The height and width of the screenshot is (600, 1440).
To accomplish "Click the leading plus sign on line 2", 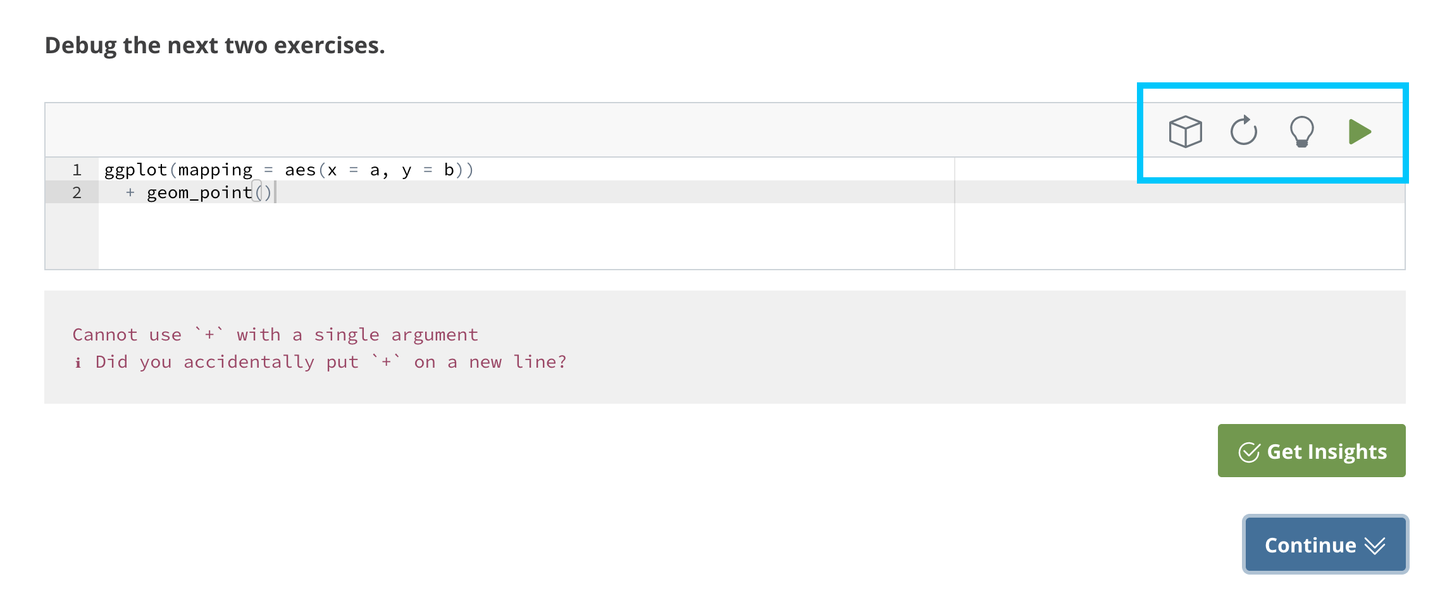I will tap(130, 192).
